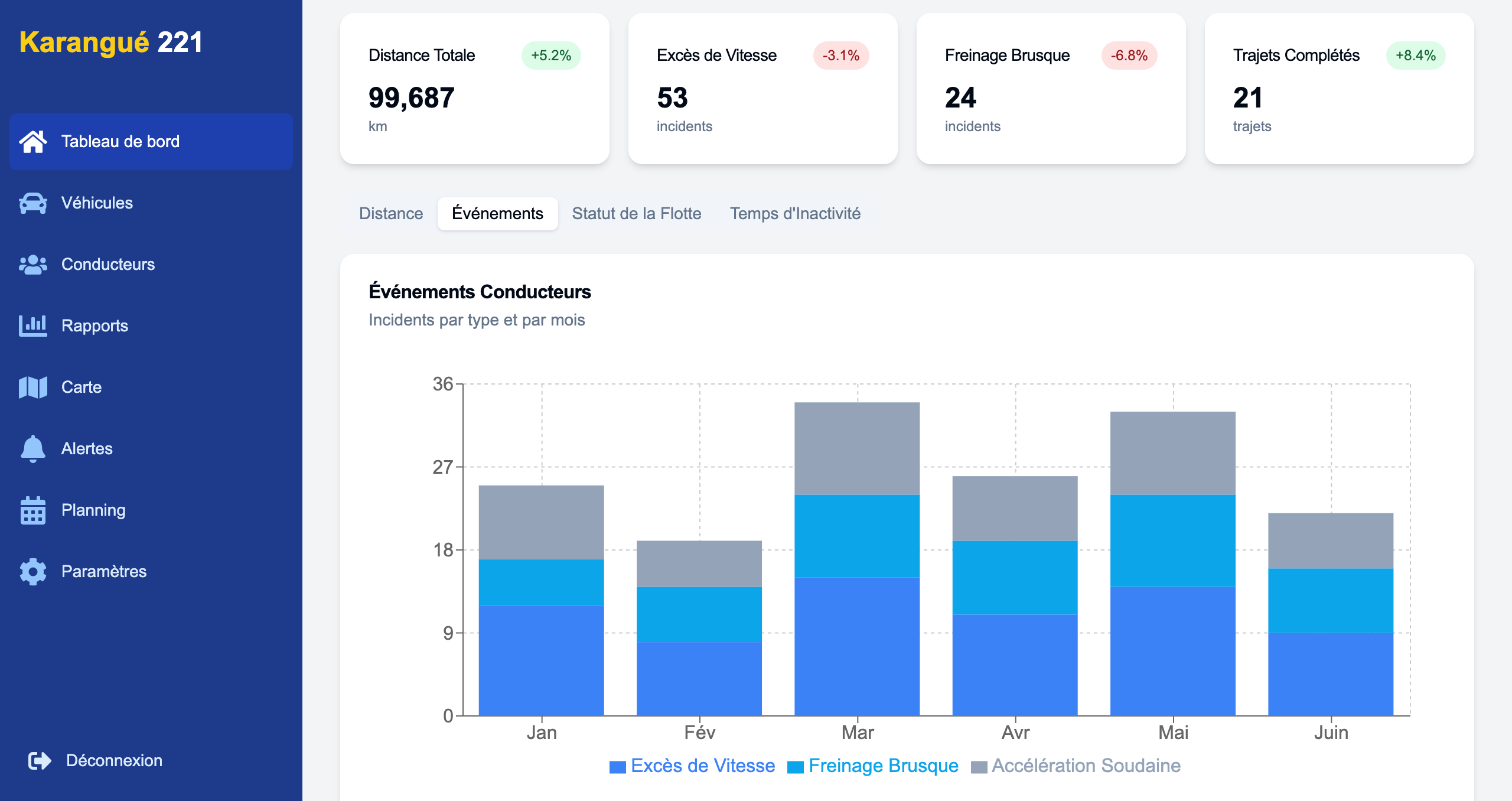This screenshot has width=1512, height=801.
Task: Click the Excès de Vitesse stat card title
Action: 716,56
